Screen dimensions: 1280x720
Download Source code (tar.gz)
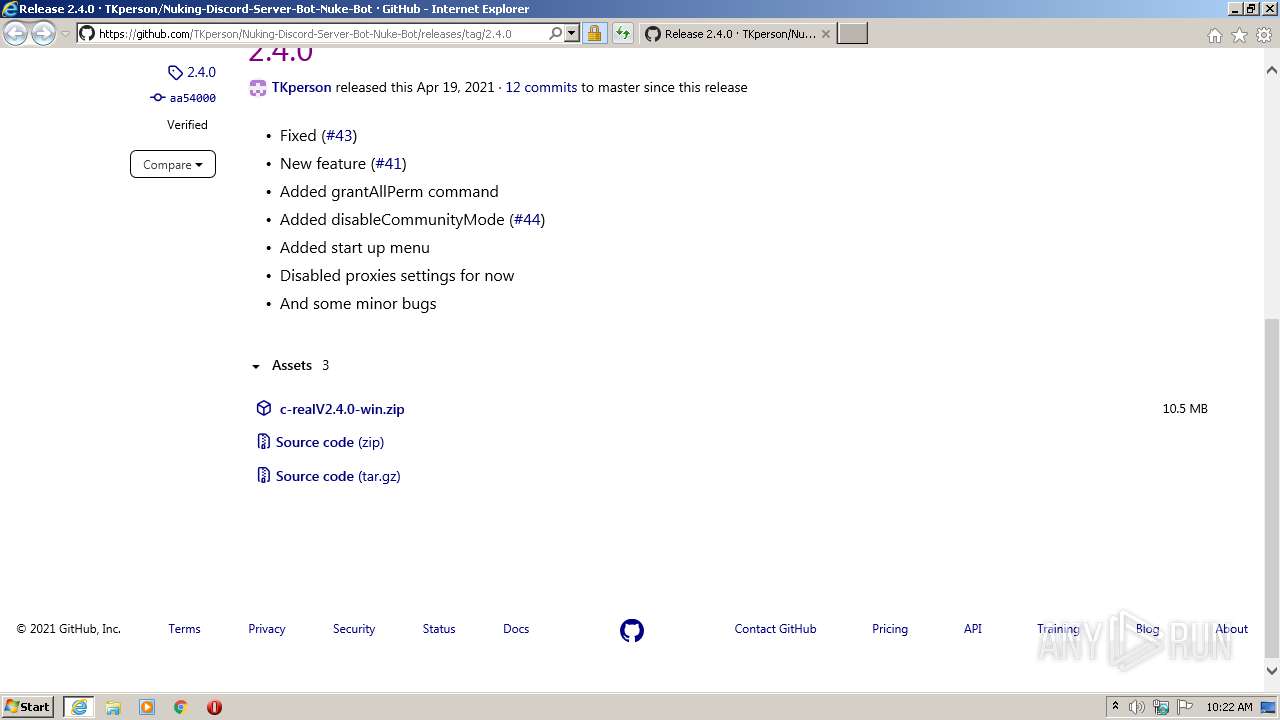338,476
